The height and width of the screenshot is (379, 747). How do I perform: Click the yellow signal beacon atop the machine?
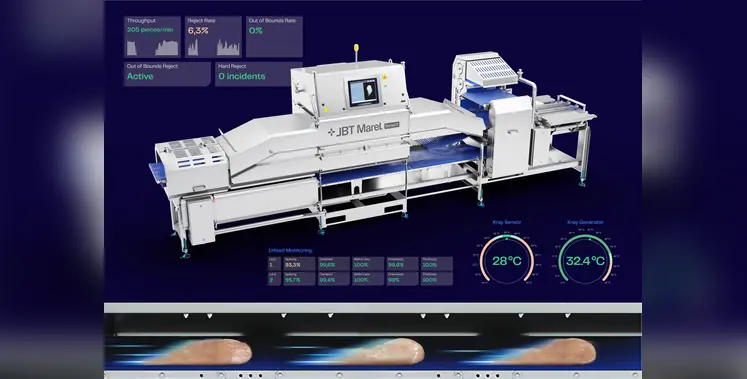point(356,49)
